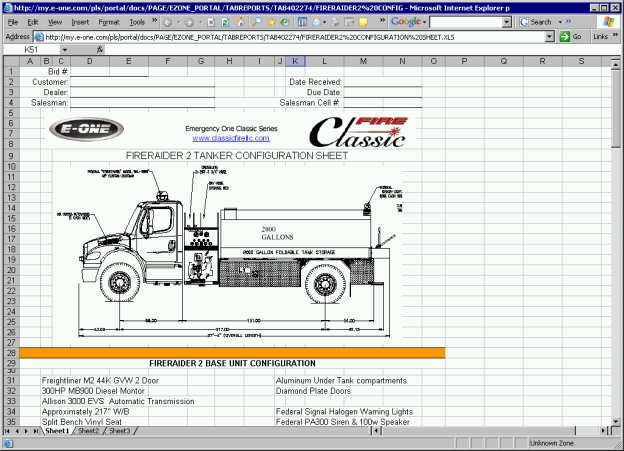This screenshot has width=624, height=451.
Task: Expand hidden menu items chevron after Tools
Action: coord(155,20)
